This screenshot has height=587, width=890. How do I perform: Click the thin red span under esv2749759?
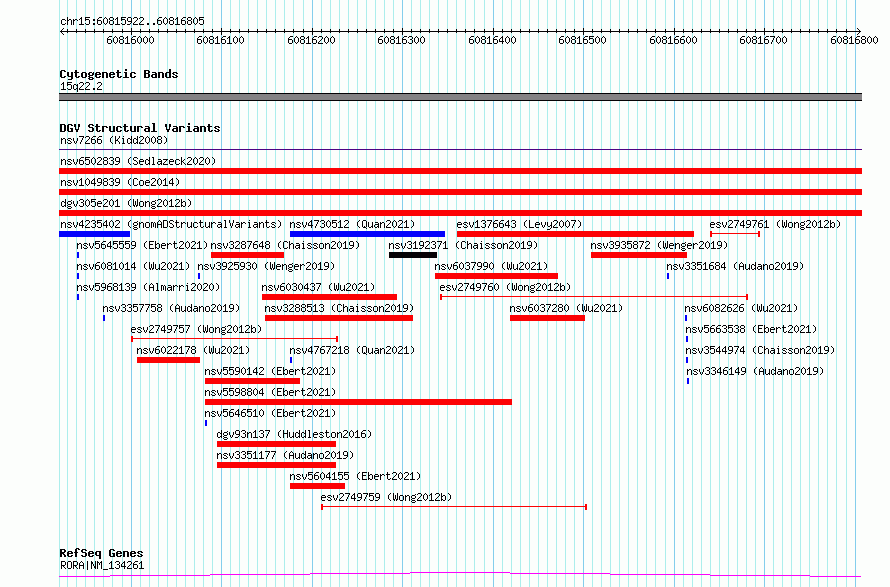pos(454,507)
